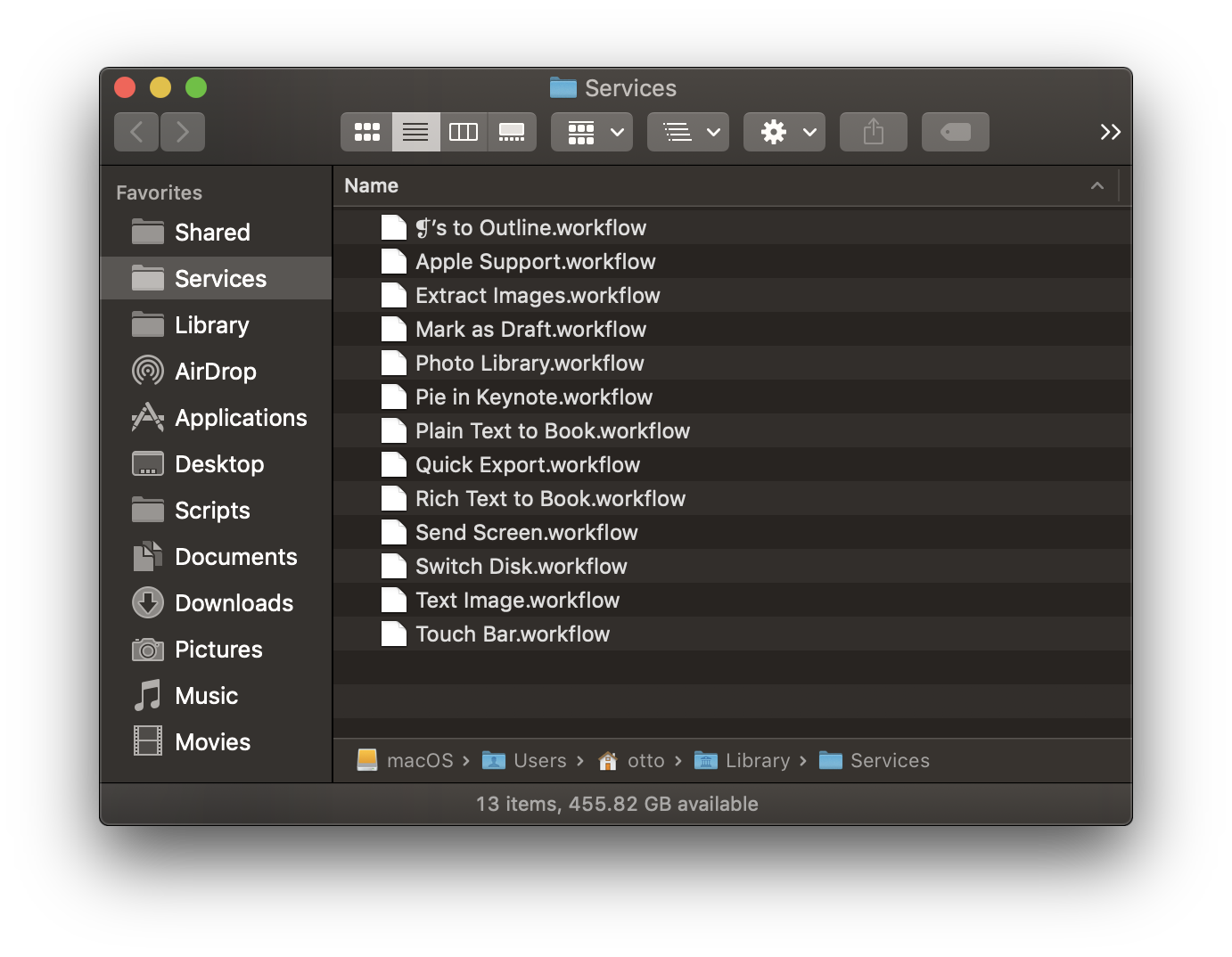
Task: Open Apple Support.workflow
Action: click(535, 261)
